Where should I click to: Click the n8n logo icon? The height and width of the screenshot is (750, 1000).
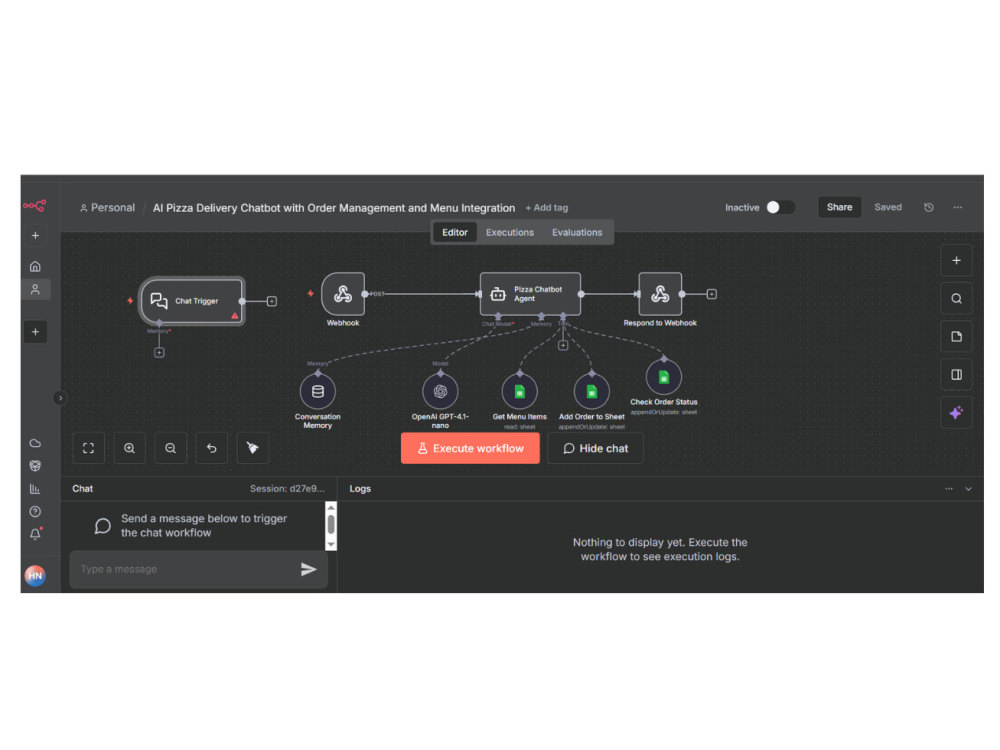point(34,205)
